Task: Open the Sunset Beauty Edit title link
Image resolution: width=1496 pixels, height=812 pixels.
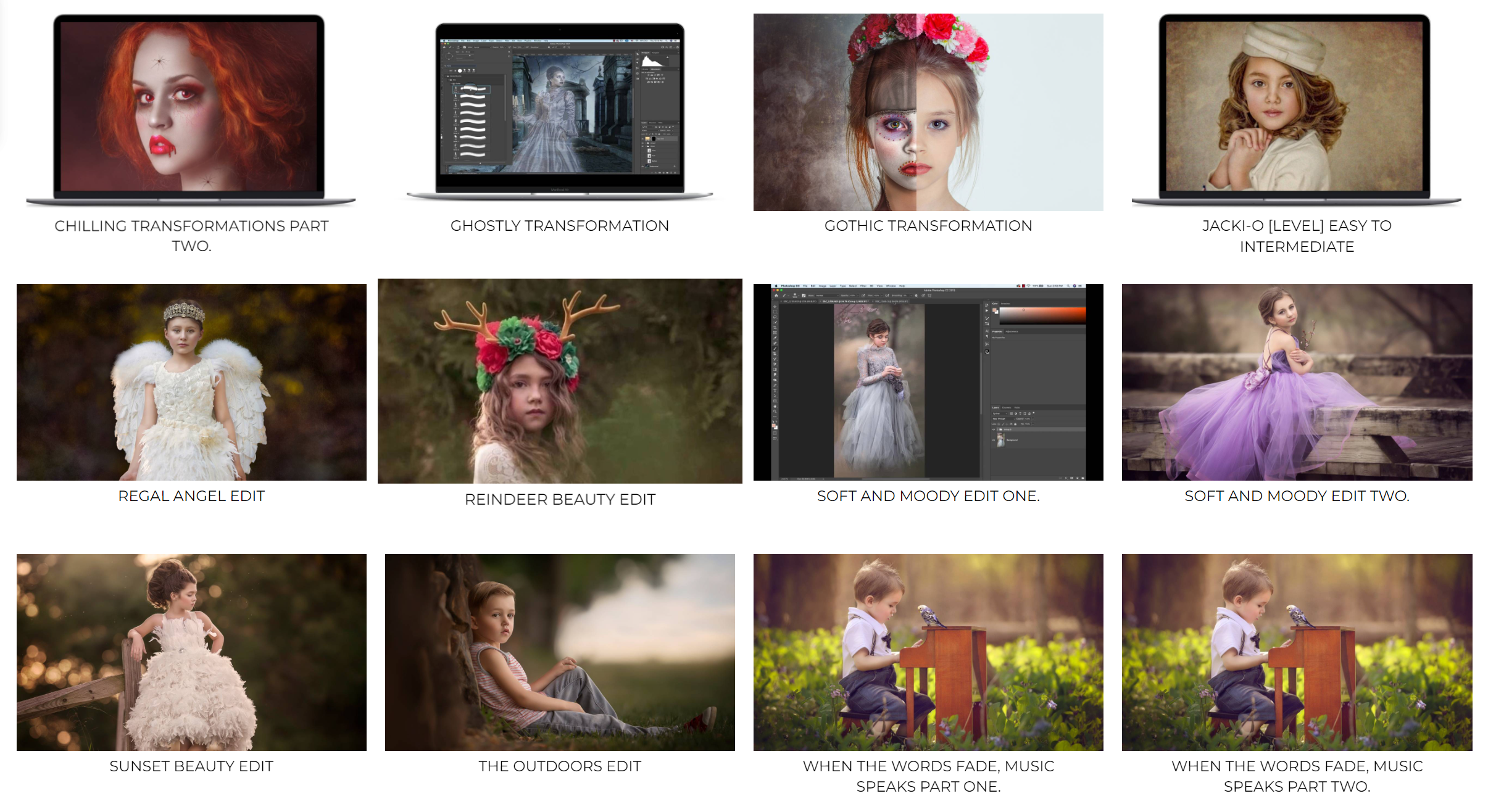Action: coord(191,766)
